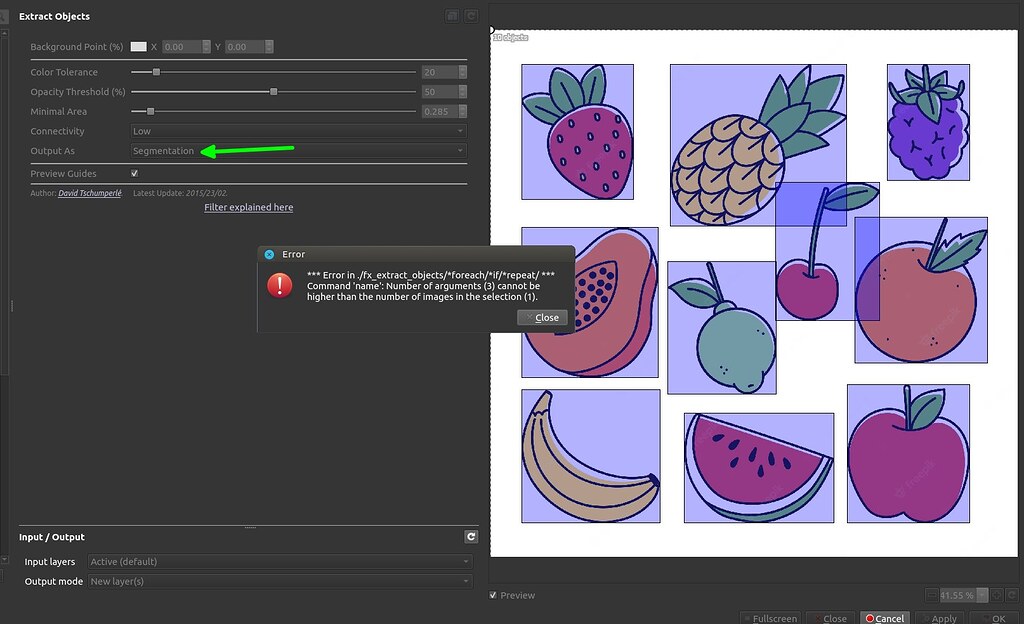Close the error dialog

point(542,316)
